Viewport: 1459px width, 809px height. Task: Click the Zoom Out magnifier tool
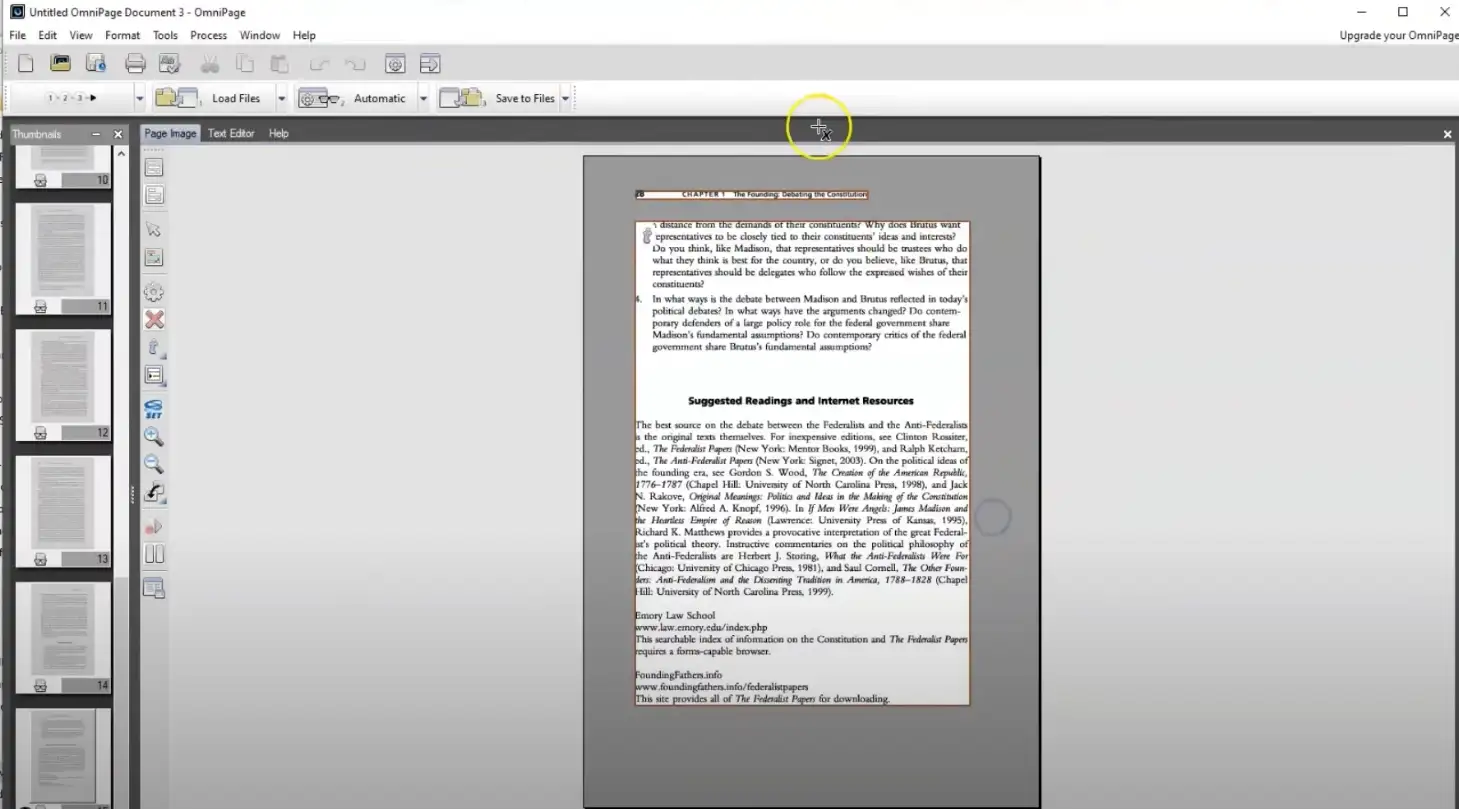153,464
